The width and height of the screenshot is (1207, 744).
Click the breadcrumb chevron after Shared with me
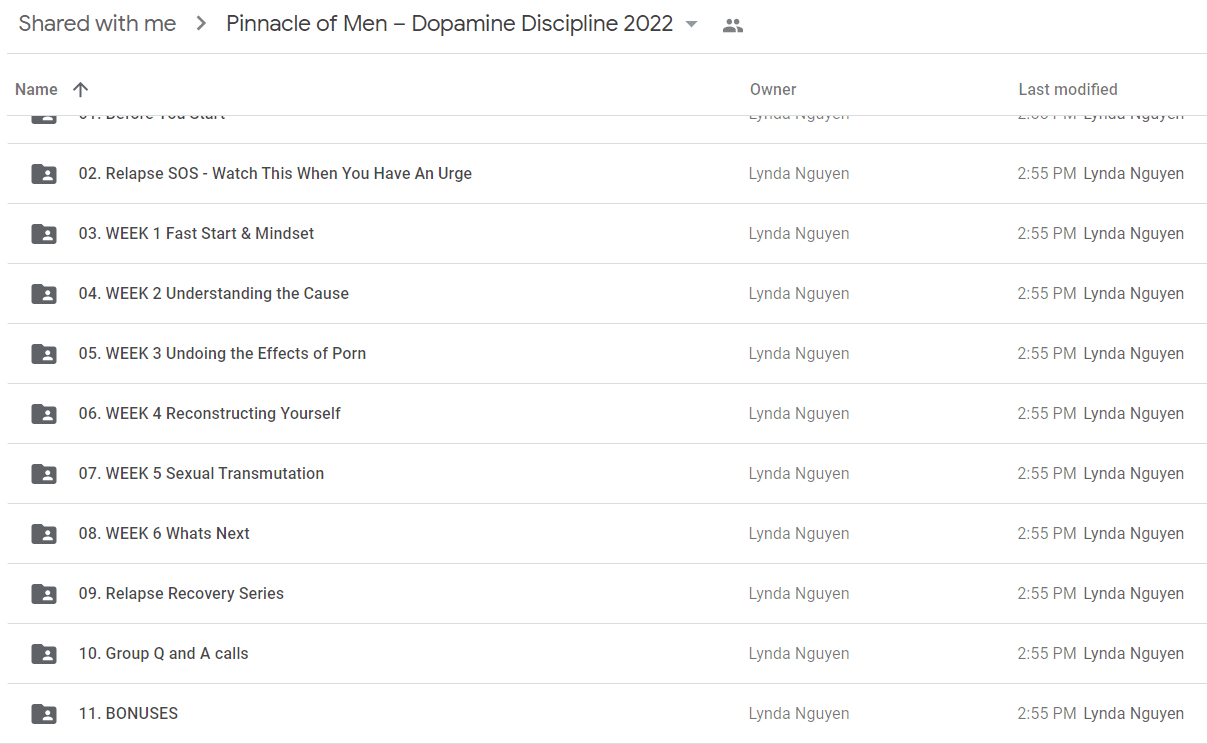tap(201, 24)
